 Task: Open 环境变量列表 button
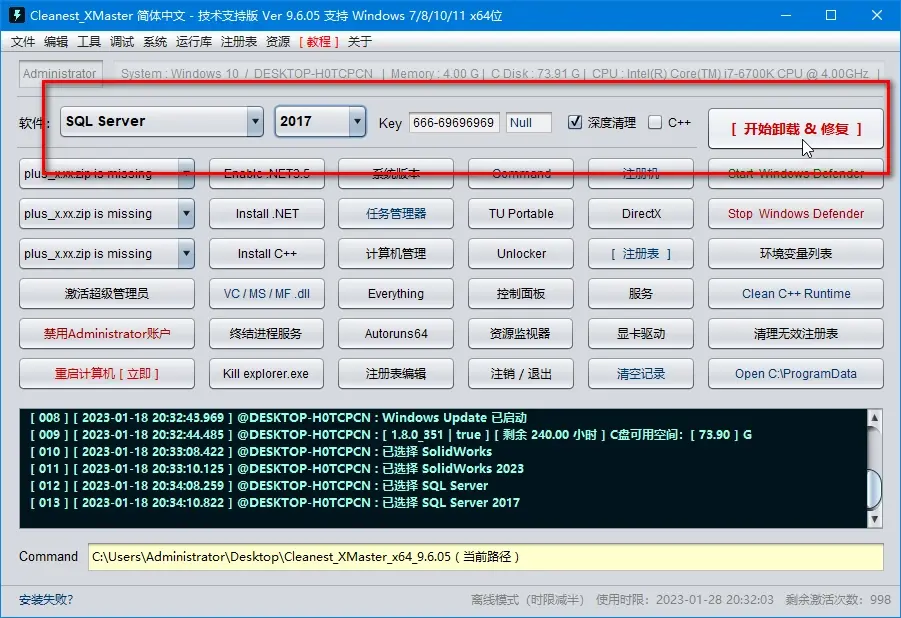click(795, 254)
